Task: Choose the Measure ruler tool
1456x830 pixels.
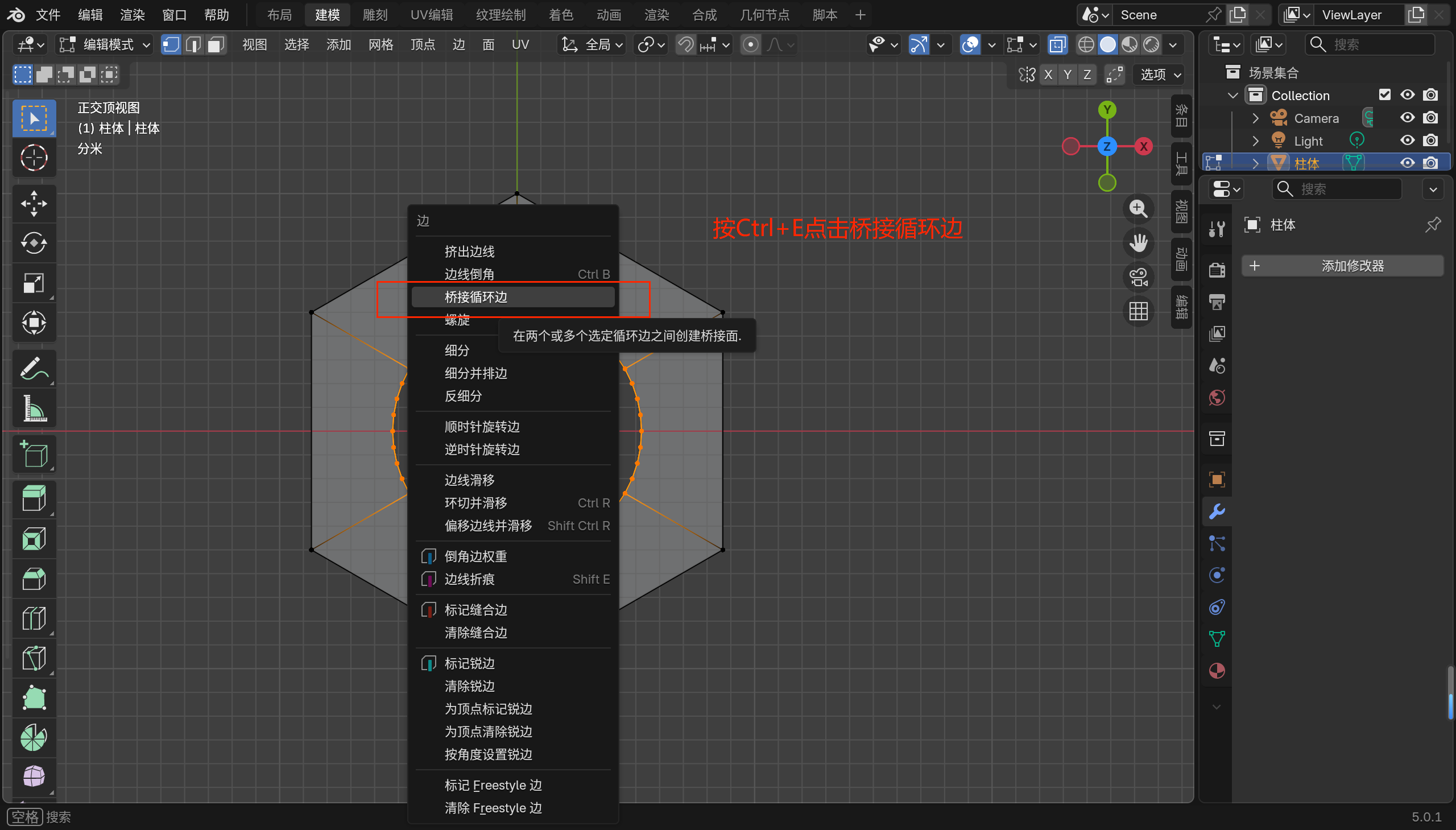Action: pyautogui.click(x=34, y=408)
